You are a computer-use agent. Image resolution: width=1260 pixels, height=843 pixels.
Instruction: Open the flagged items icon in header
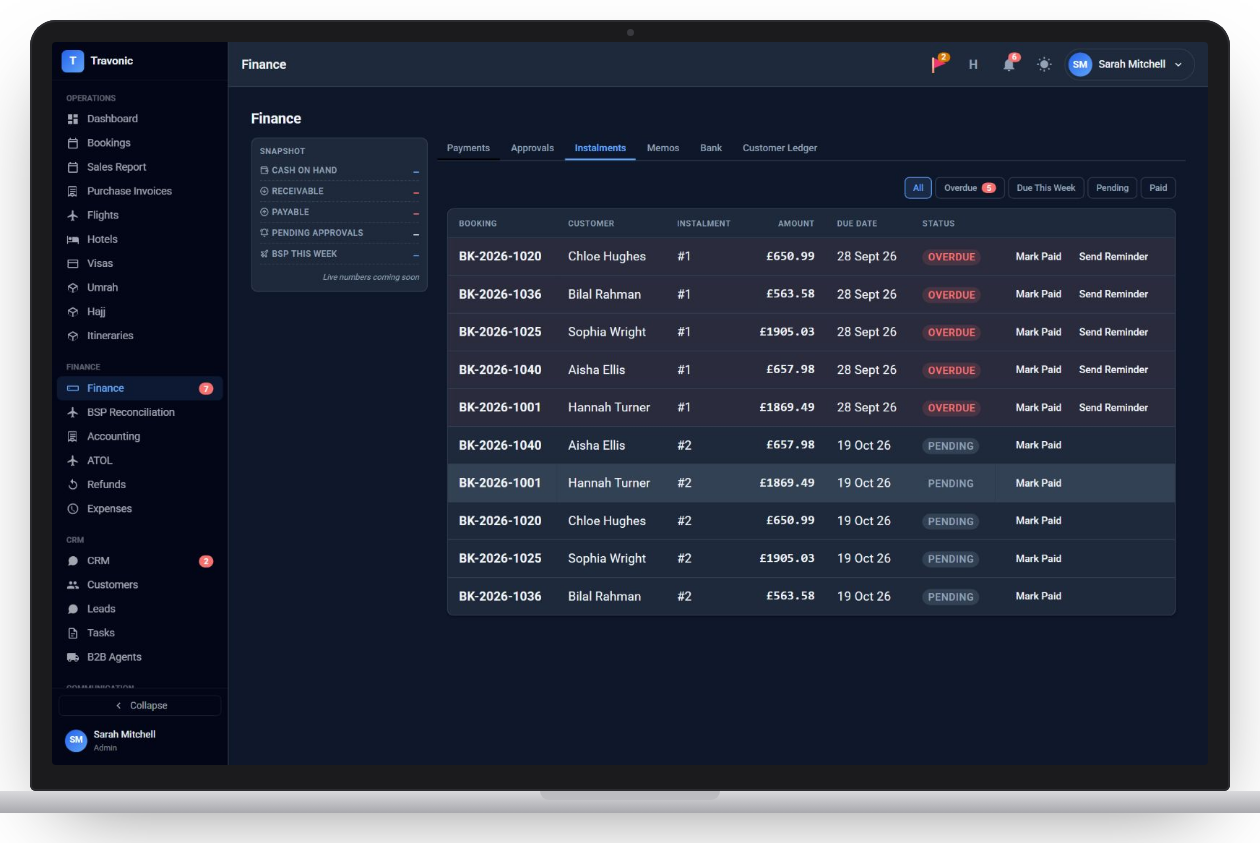tap(939, 64)
